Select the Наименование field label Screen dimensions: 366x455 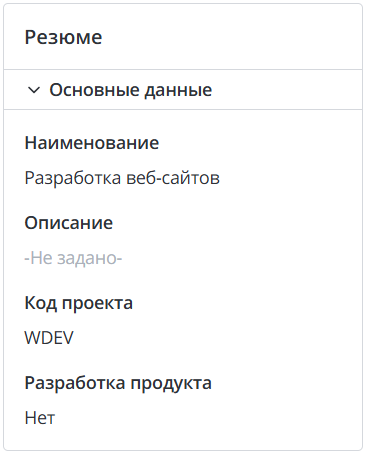click(92, 143)
